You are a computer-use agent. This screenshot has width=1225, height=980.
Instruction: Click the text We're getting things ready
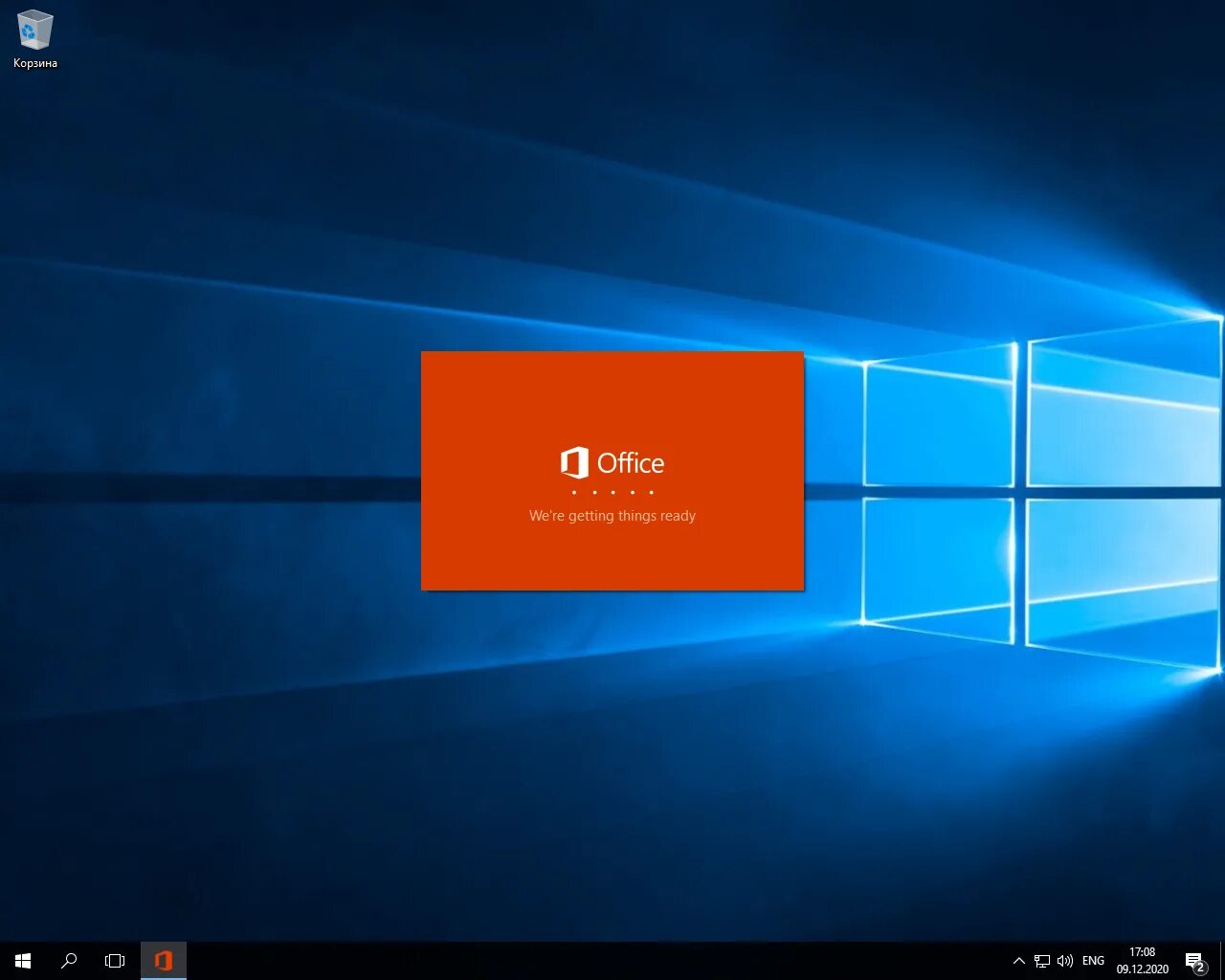point(612,515)
